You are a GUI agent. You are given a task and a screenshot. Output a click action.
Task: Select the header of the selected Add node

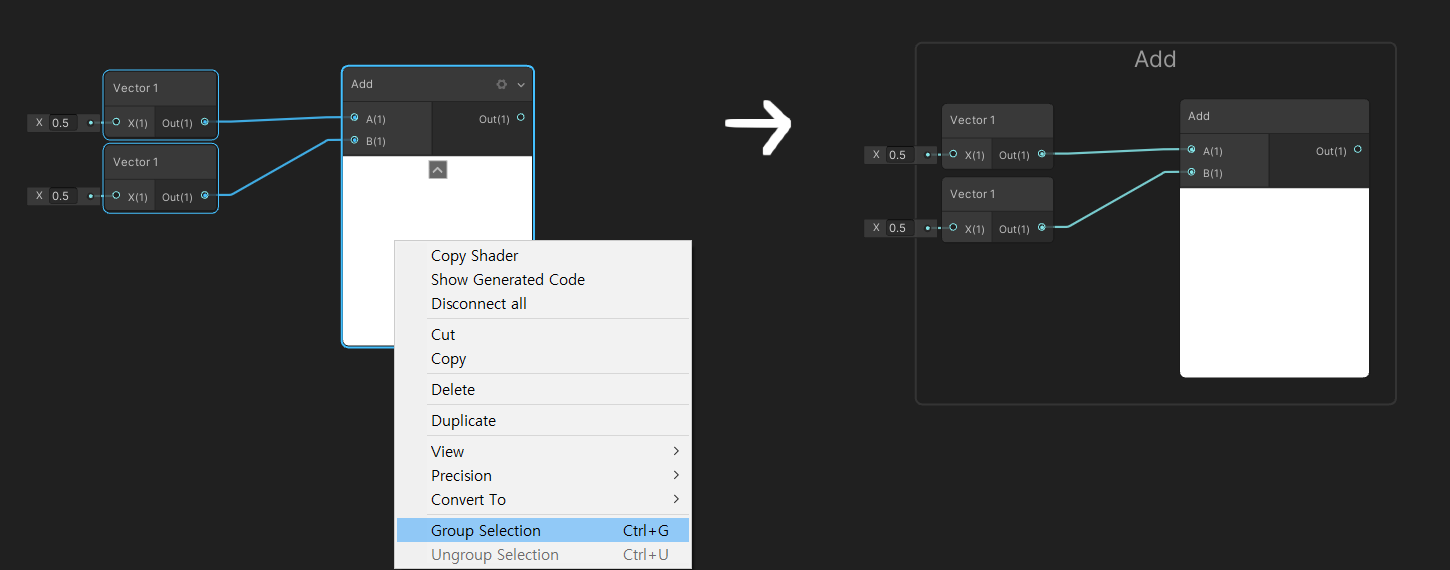(x=438, y=85)
